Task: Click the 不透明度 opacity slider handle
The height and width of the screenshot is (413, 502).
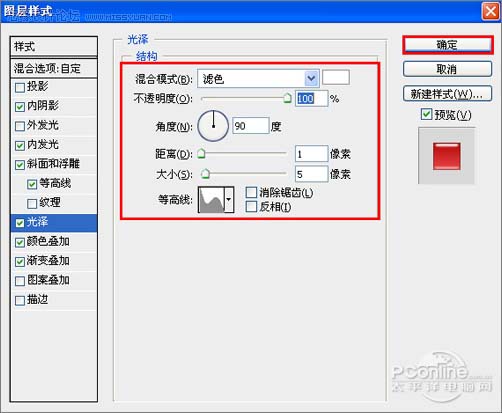Action: [x=287, y=98]
